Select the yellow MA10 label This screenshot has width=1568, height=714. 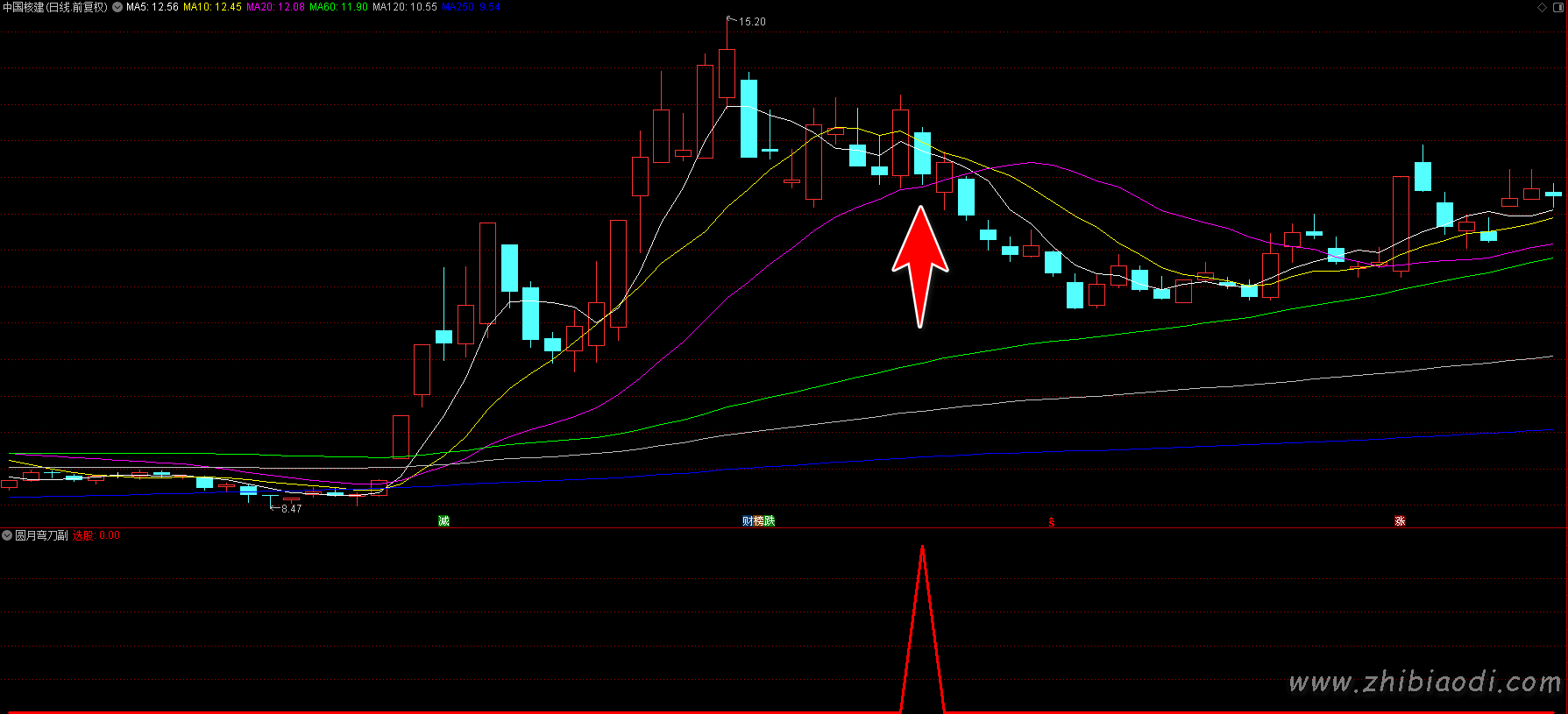[212, 7]
